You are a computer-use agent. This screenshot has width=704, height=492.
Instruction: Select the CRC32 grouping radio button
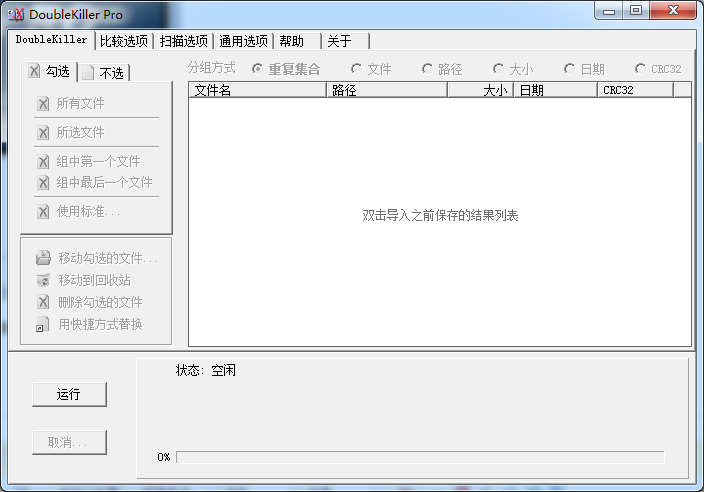tap(640, 69)
